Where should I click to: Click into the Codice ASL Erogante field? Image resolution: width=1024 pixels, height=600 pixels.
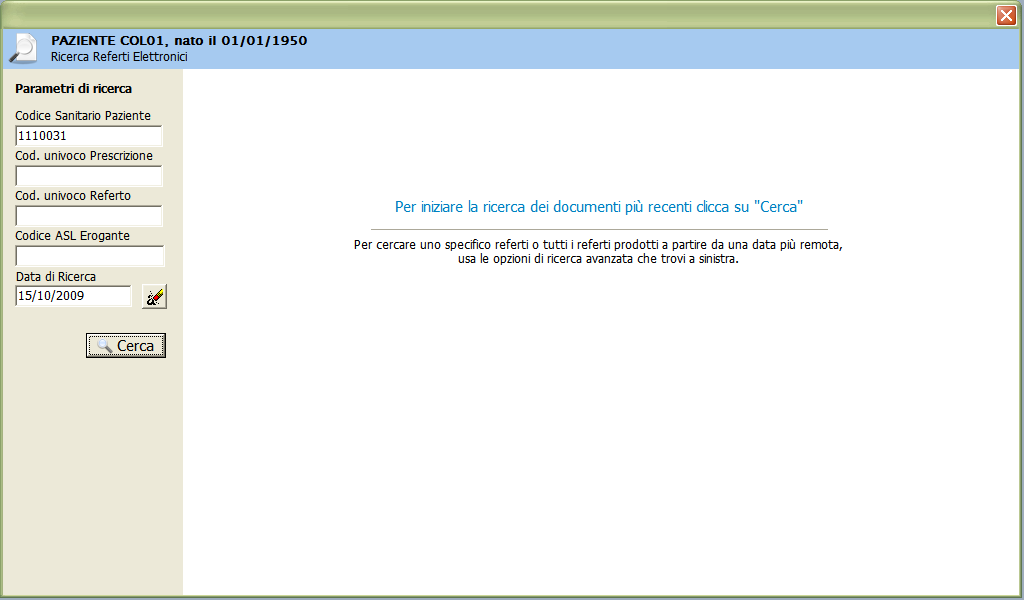click(88, 256)
